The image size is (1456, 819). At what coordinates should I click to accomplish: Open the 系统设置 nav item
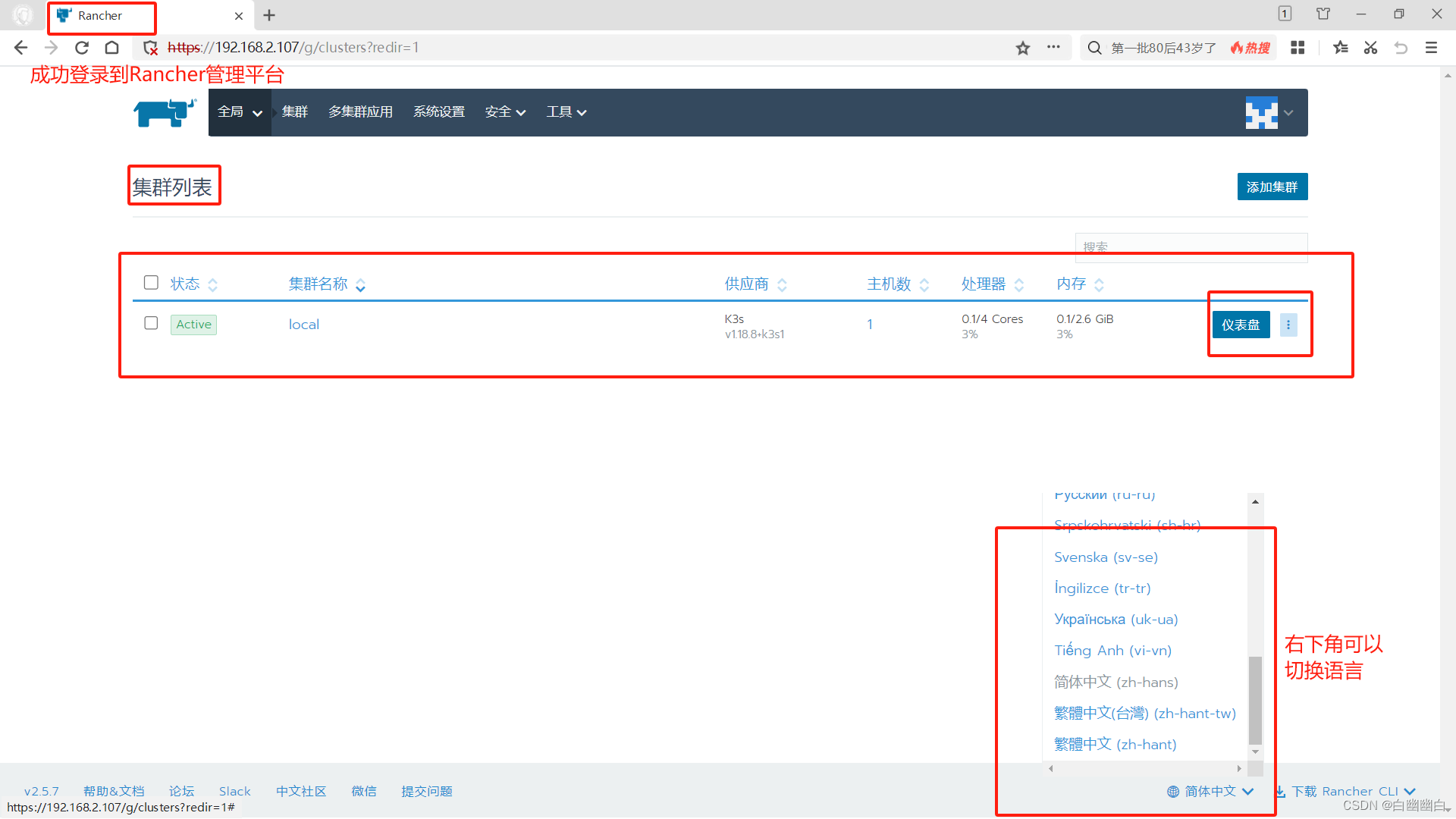[439, 112]
